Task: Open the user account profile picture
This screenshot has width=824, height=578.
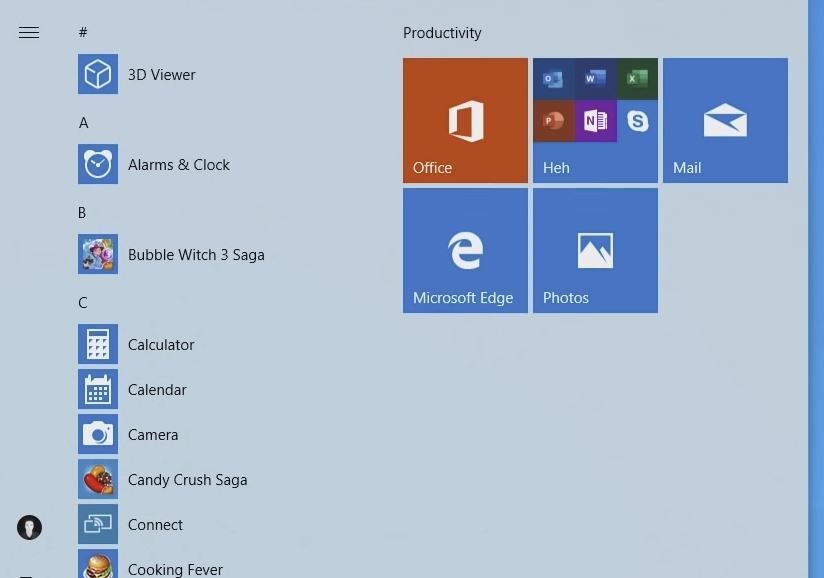Action: click(29, 527)
